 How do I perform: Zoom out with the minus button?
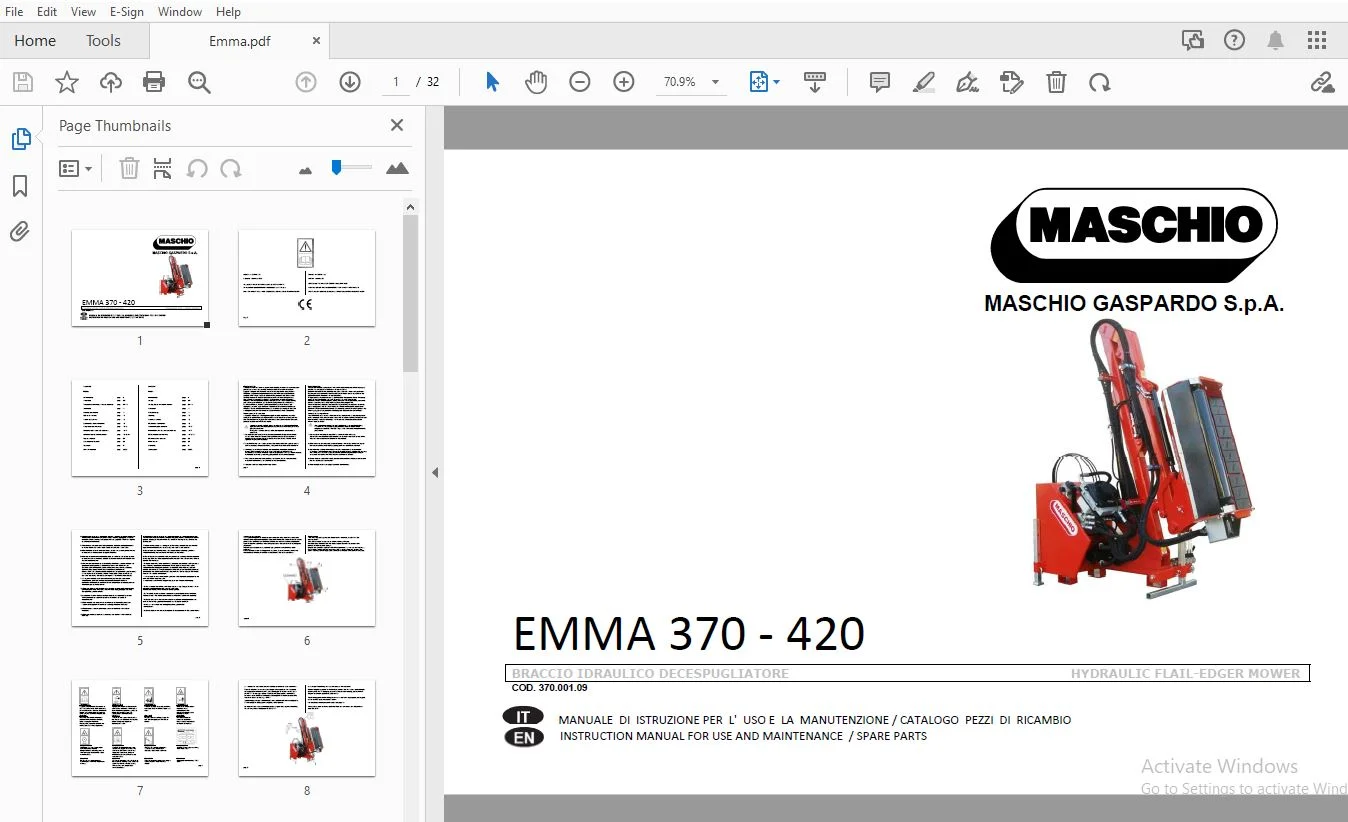click(580, 82)
